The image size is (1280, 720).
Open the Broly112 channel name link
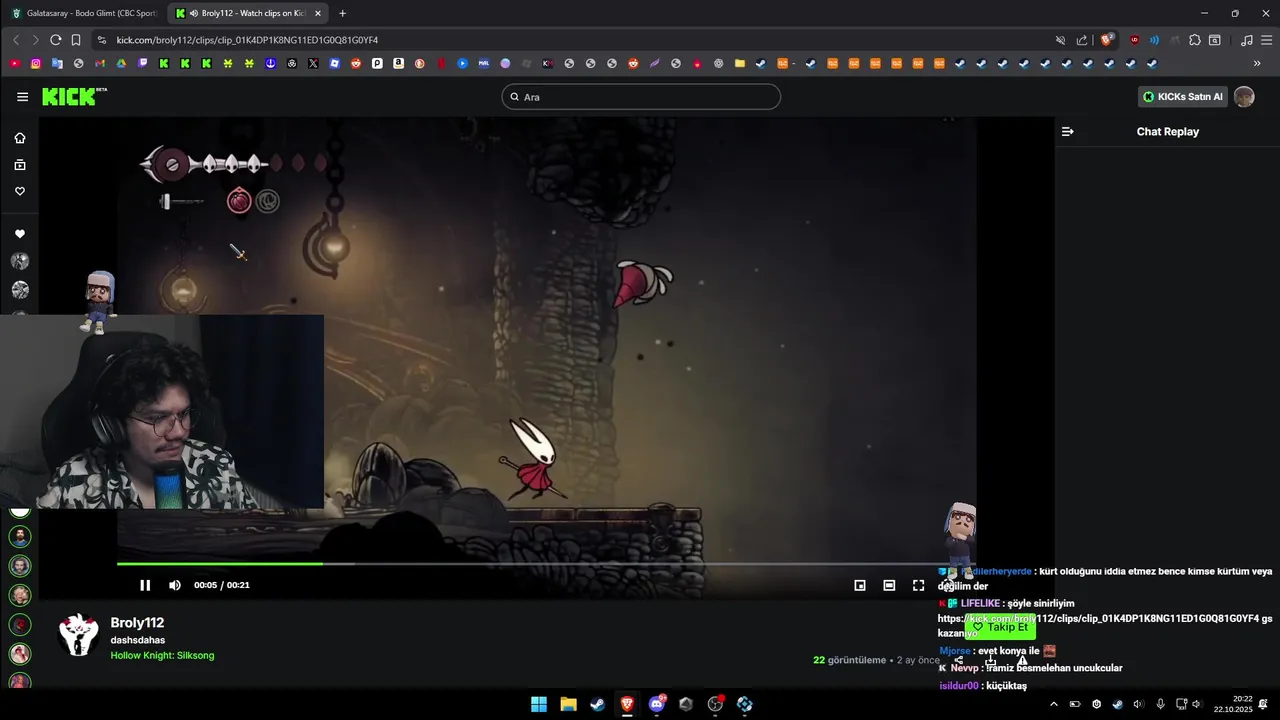coord(137,622)
